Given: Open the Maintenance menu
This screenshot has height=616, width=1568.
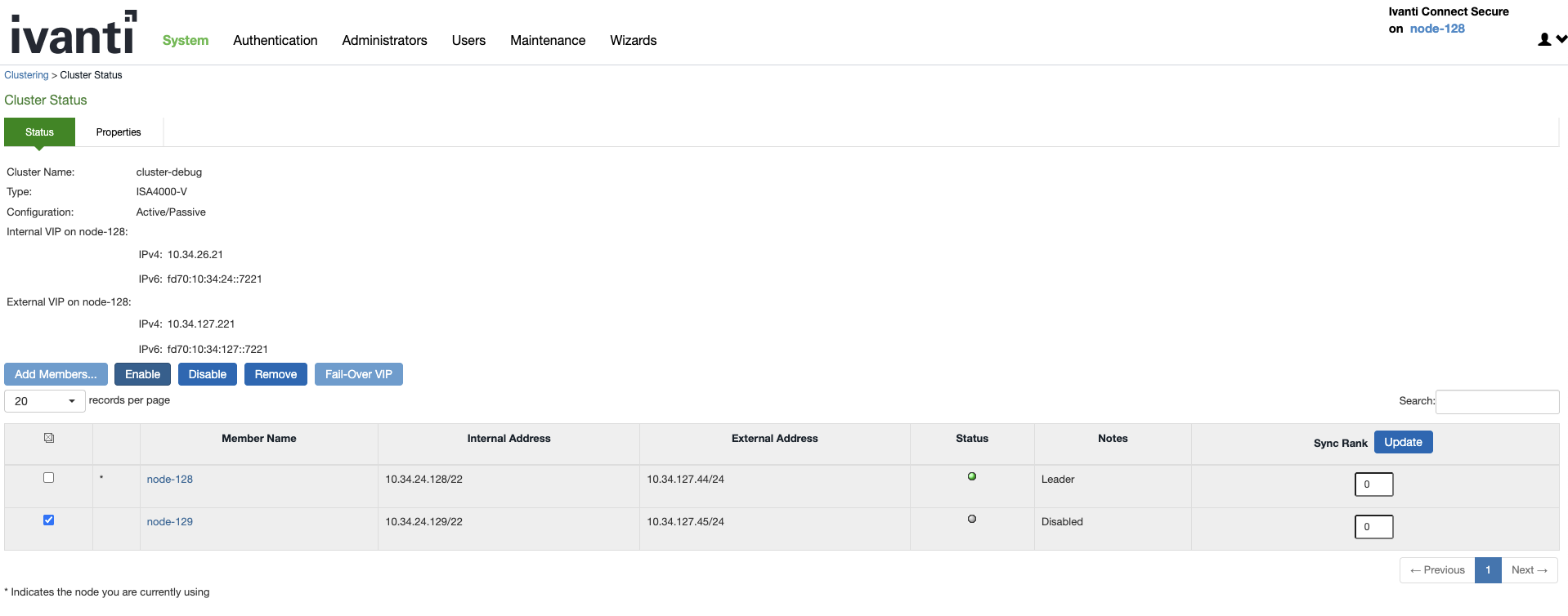Looking at the screenshot, I should click(x=547, y=40).
